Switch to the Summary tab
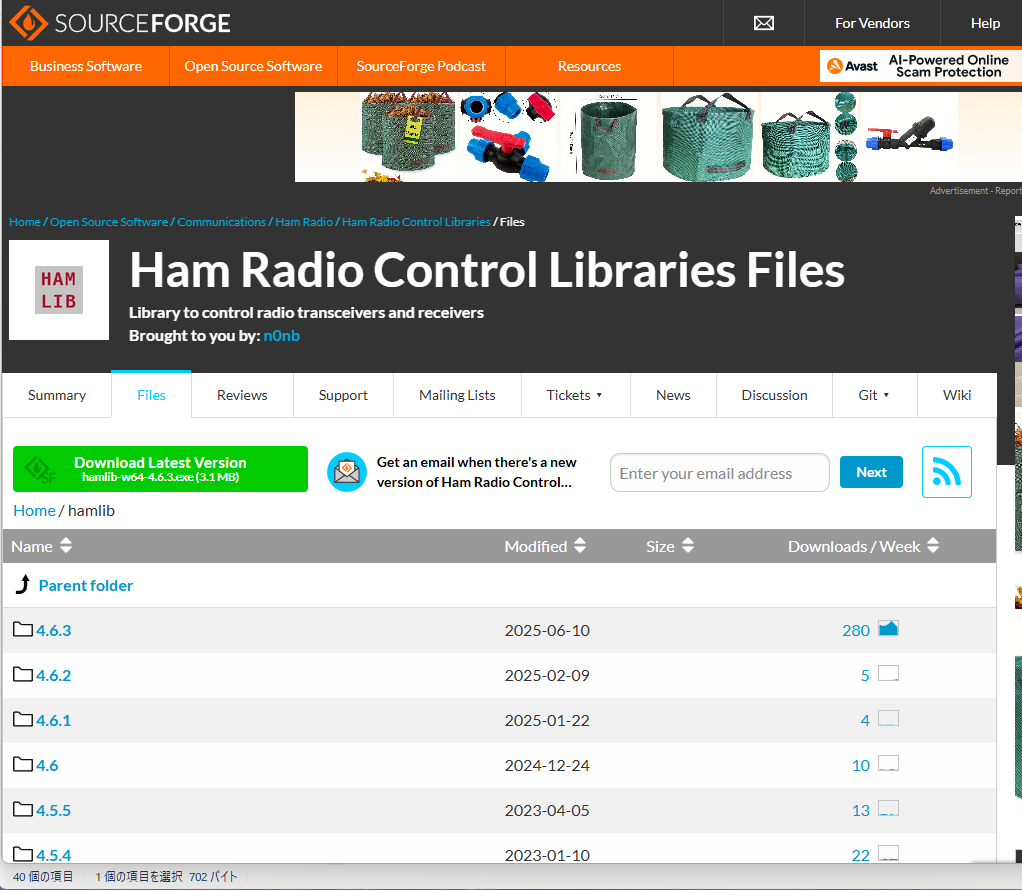The height and width of the screenshot is (890, 1022). click(x=57, y=395)
